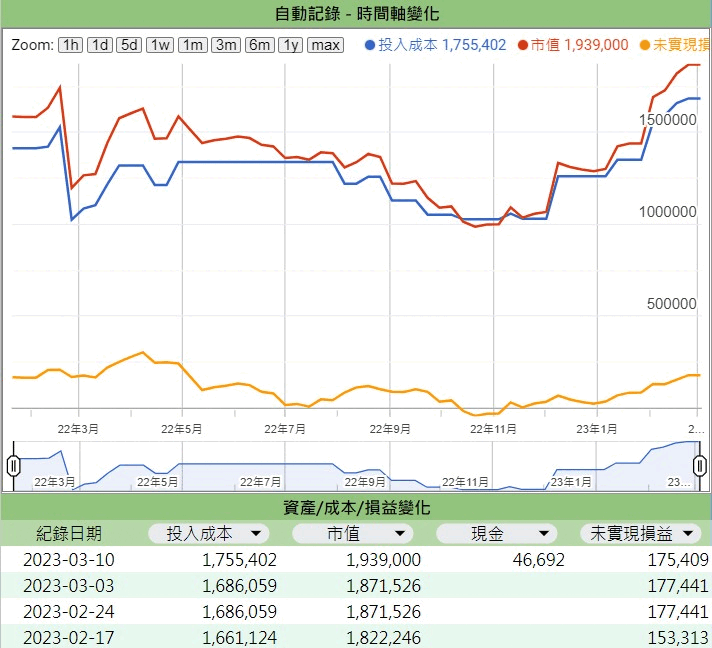
Task: Select the 2023-03-10 record row date
Action: (69, 559)
